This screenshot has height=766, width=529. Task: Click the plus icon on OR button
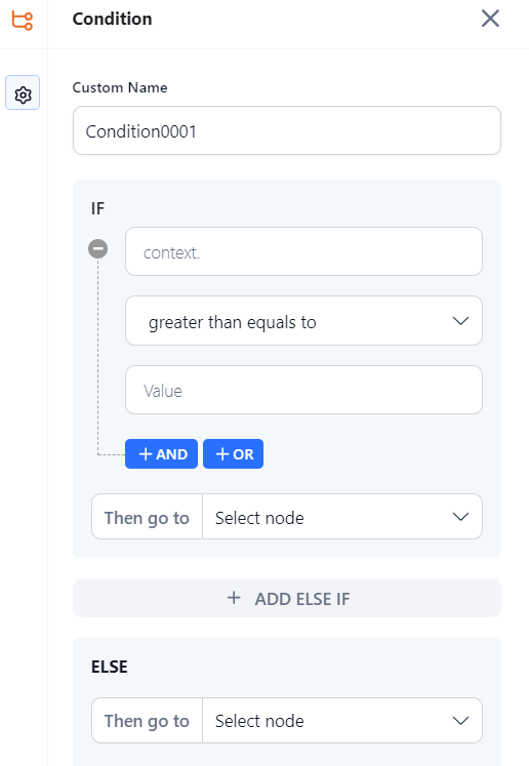[223, 454]
